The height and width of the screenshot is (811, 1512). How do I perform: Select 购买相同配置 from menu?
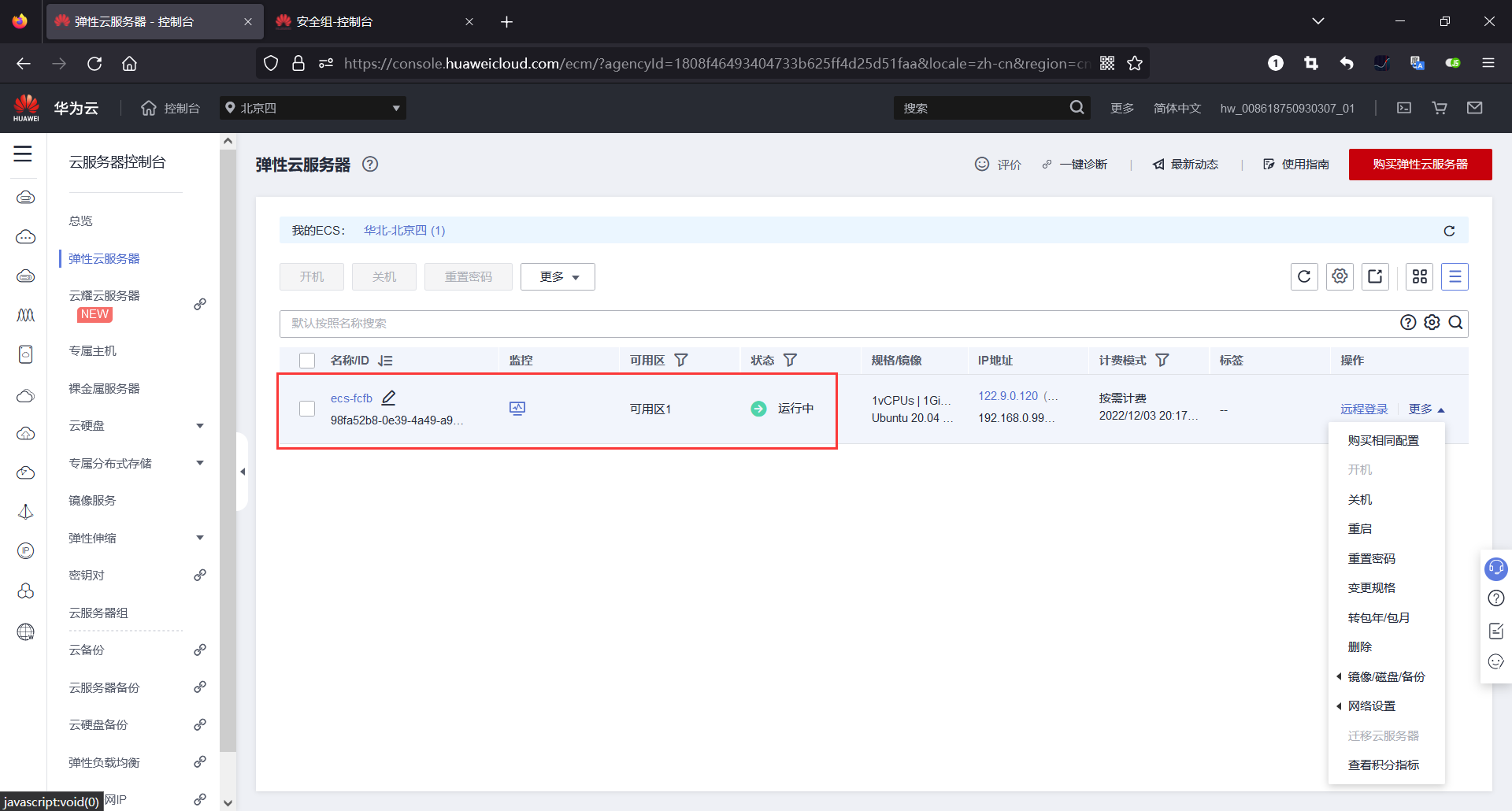coord(1383,441)
